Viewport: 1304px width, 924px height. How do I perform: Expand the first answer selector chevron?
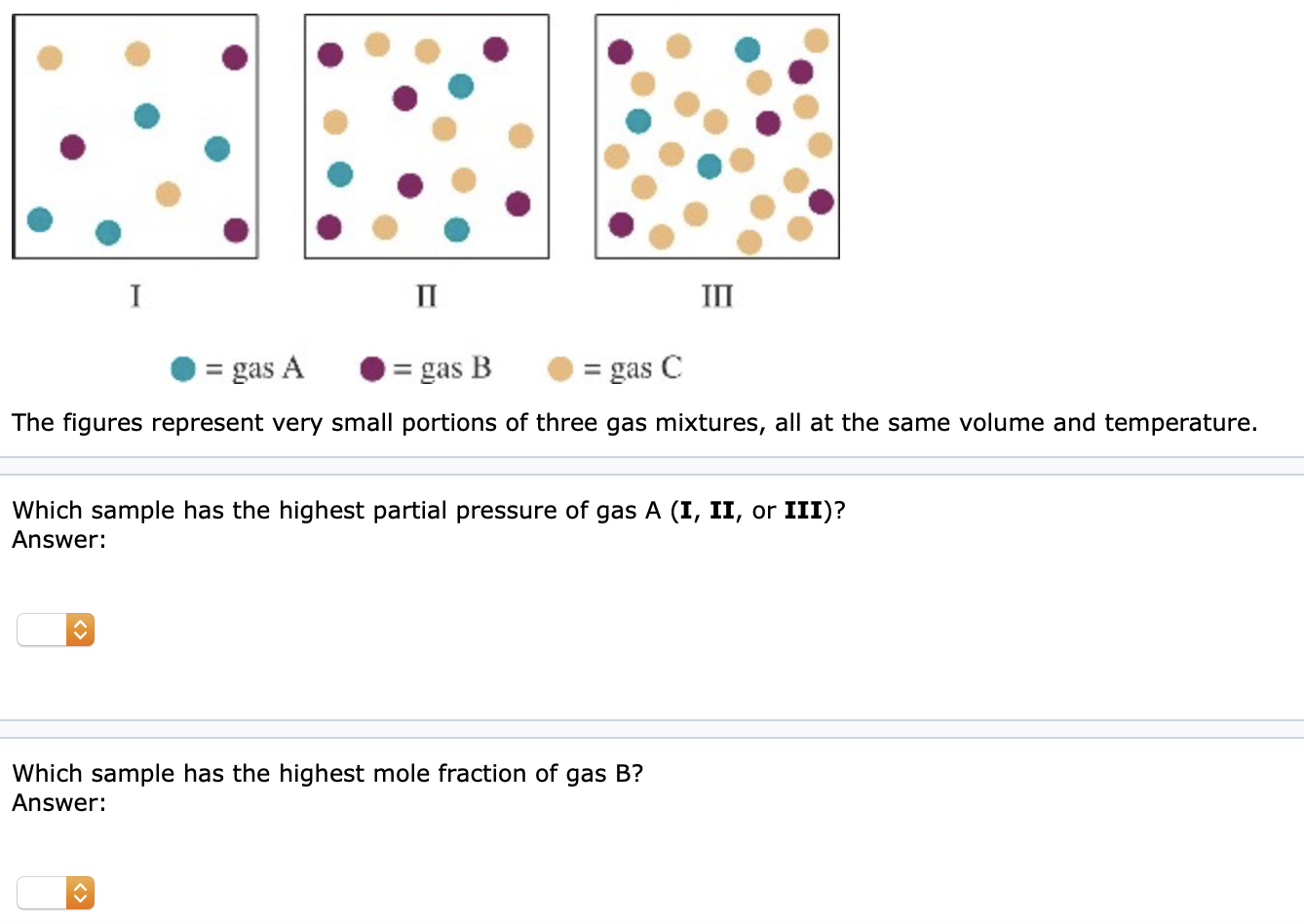pyautogui.click(x=82, y=630)
